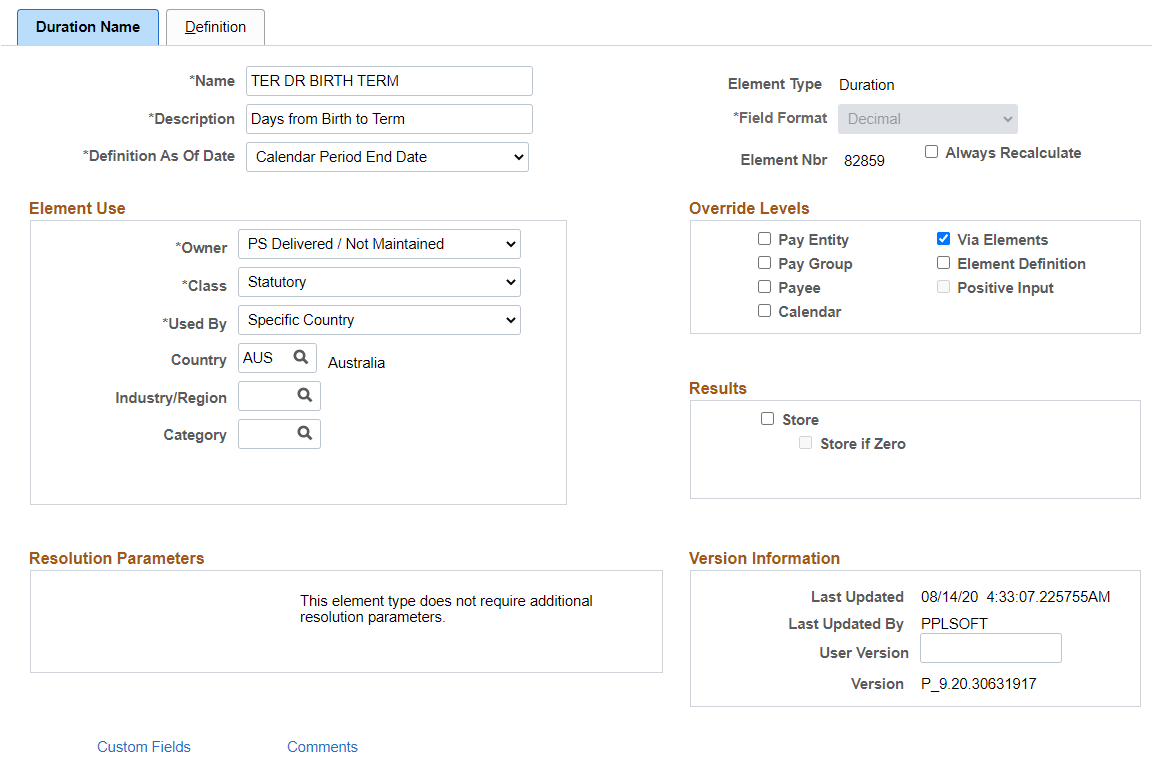Click the User Version input field
The width and height of the screenshot is (1152, 759).
tap(990, 648)
